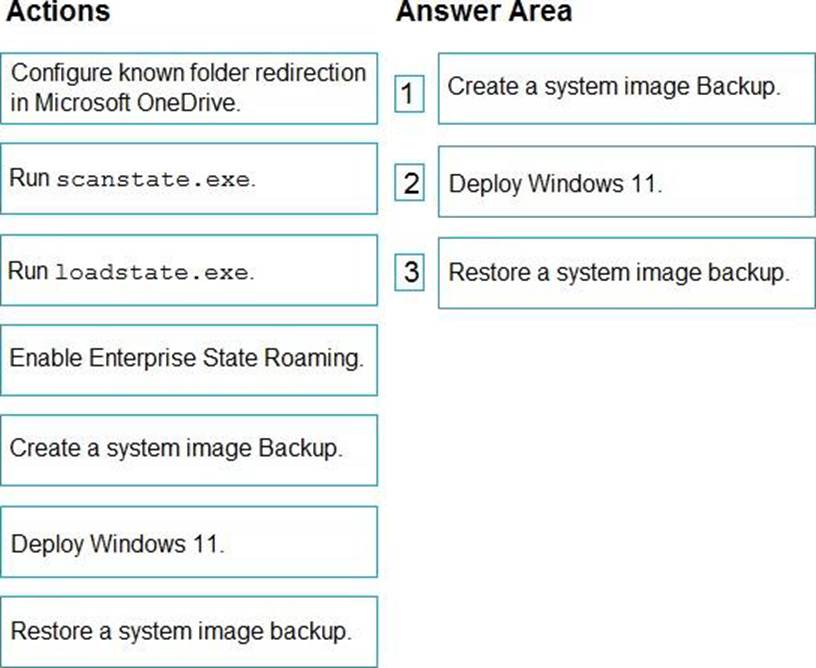Choose Deploy Windows 11 in the Actions list
This screenshot has height=668, width=816.
(189, 542)
